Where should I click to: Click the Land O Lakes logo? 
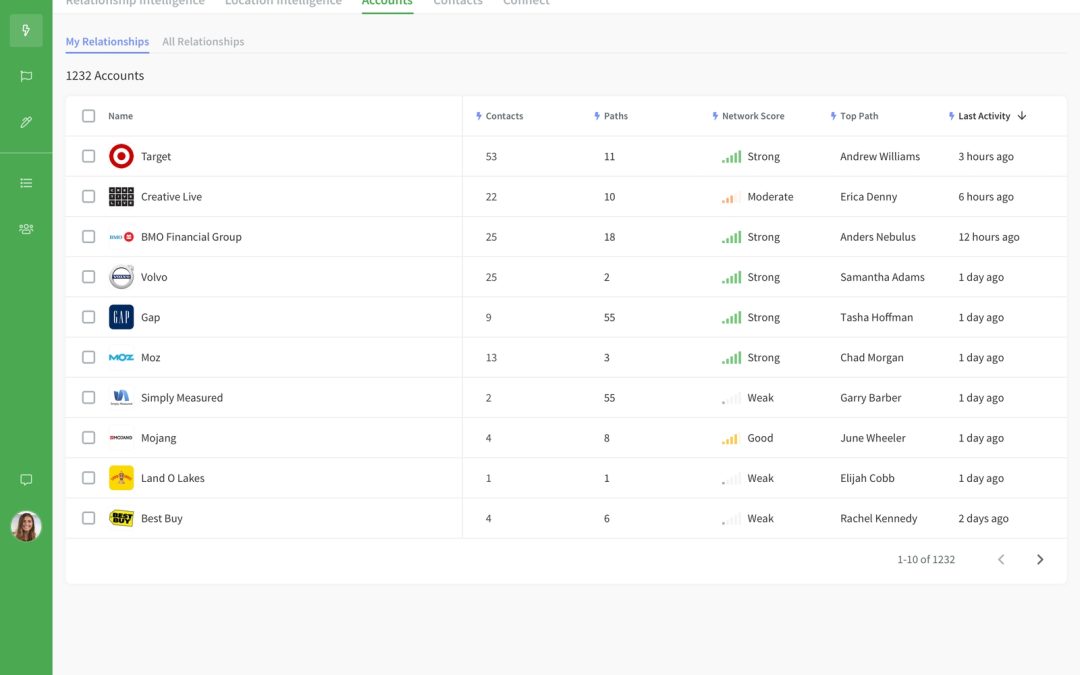tap(121, 478)
